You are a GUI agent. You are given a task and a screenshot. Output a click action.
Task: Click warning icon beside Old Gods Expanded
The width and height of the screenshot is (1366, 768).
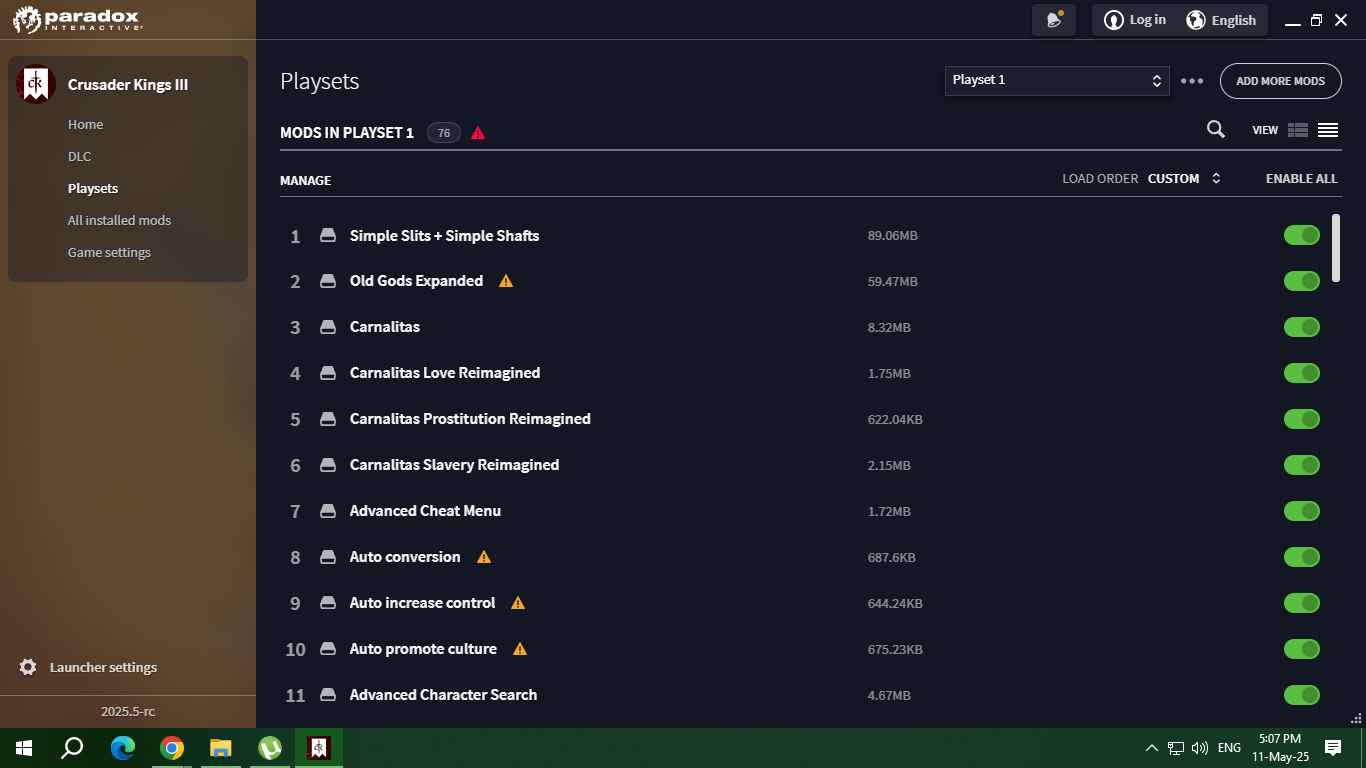tap(506, 281)
